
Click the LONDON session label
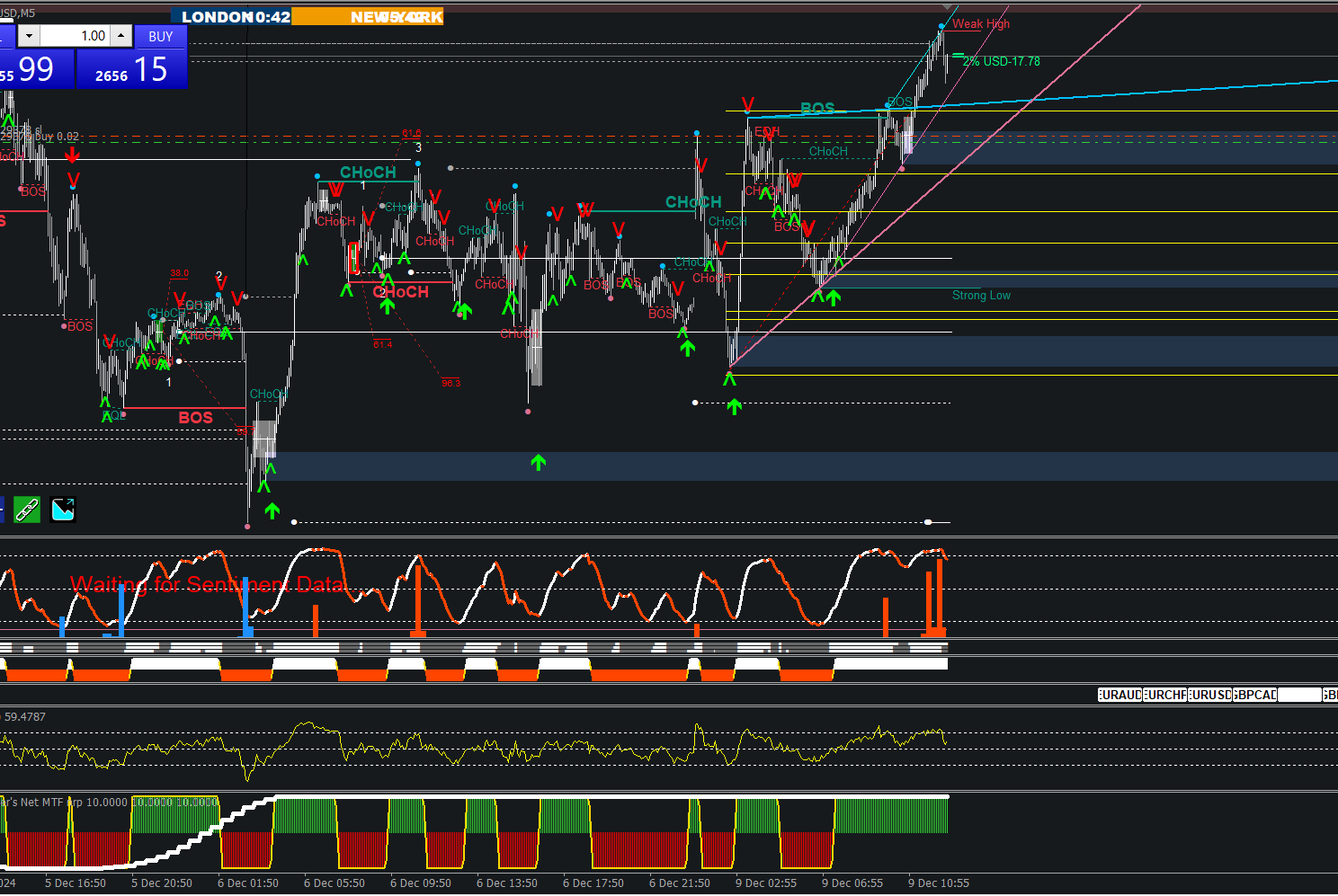(x=218, y=17)
